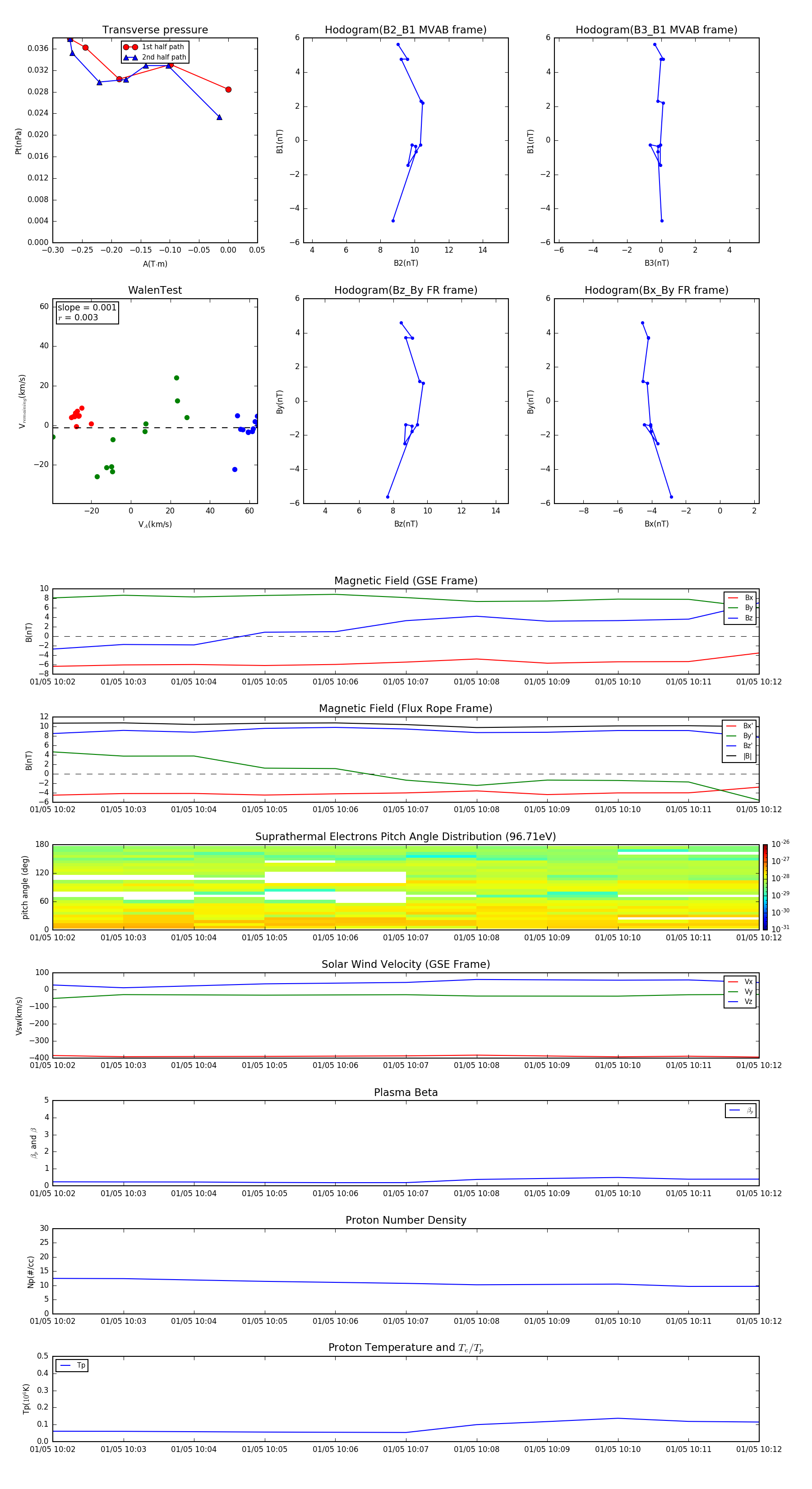Image resolution: width=812 pixels, height=1489 pixels.
Task: Click the "Transverse pressure" plot title
Action: tap(155, 30)
